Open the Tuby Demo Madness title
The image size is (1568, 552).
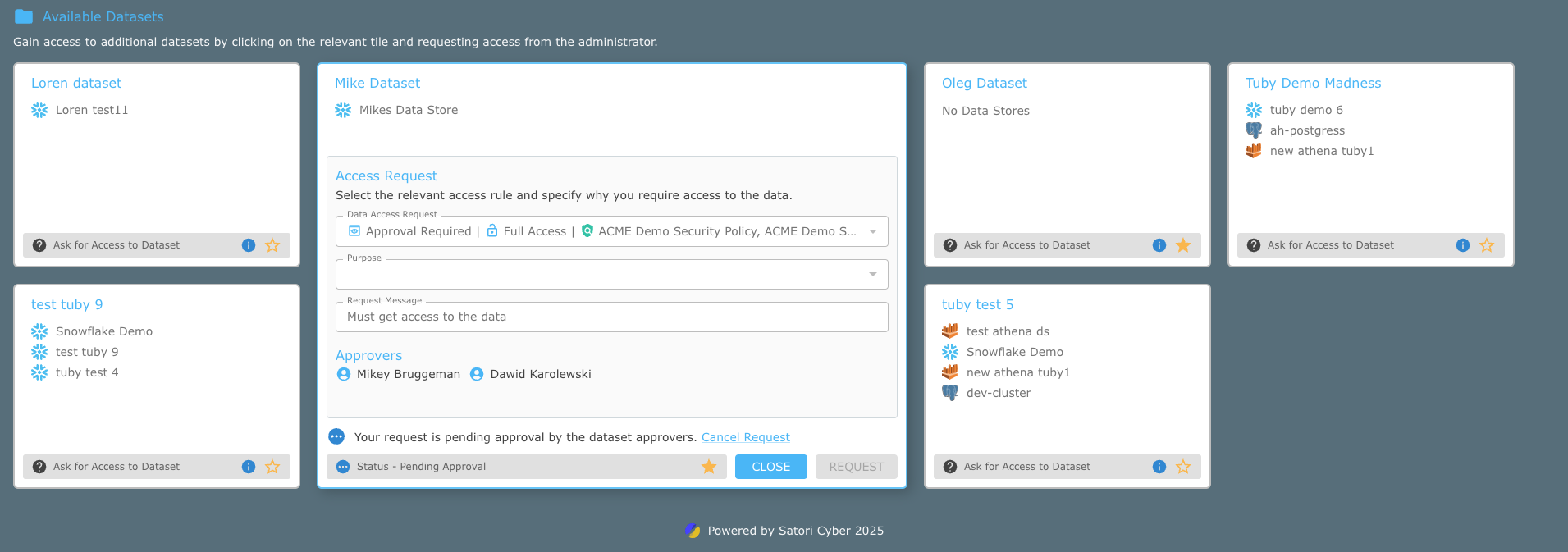pyautogui.click(x=1313, y=83)
